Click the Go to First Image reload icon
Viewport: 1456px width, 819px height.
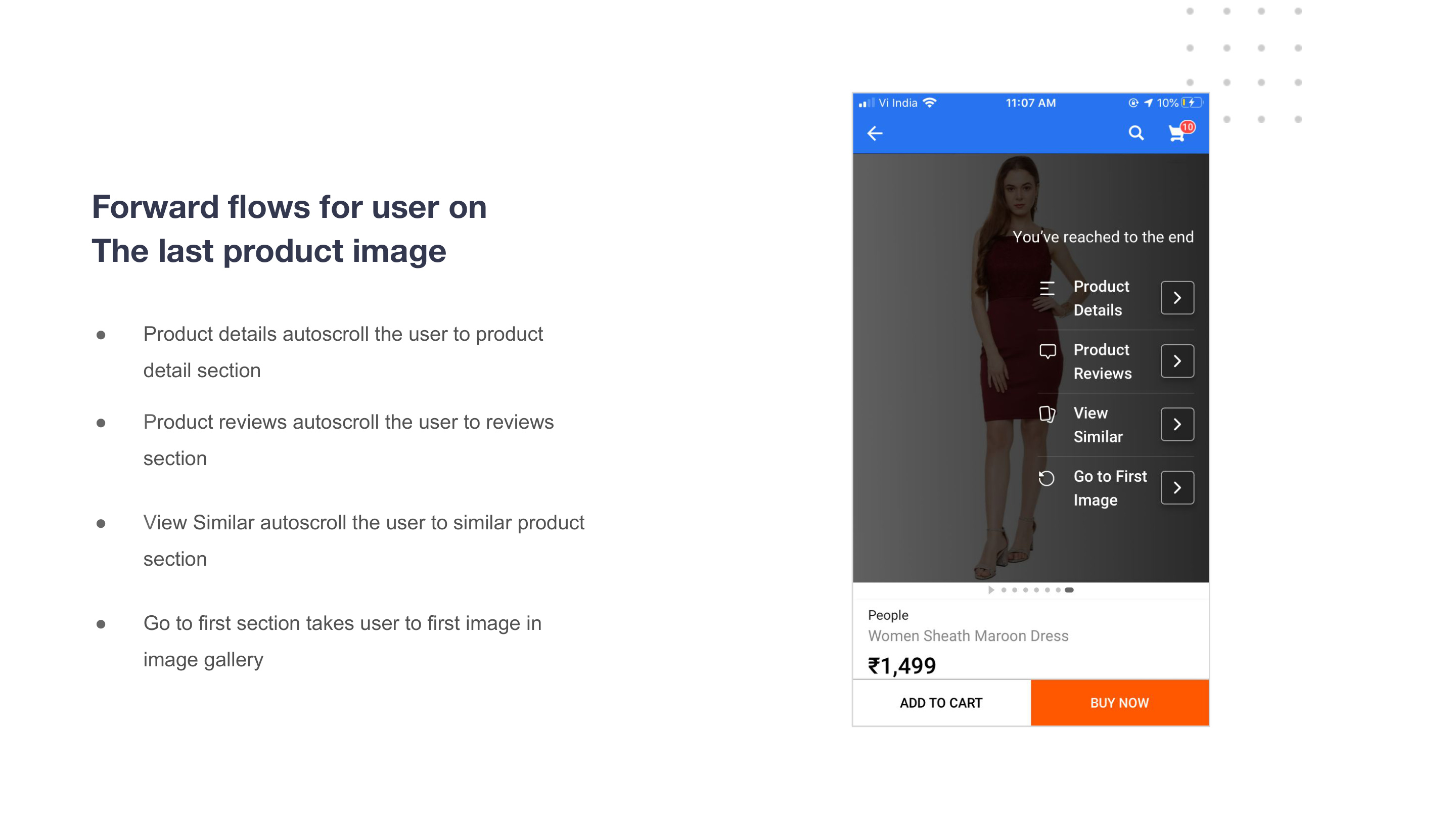tap(1046, 478)
